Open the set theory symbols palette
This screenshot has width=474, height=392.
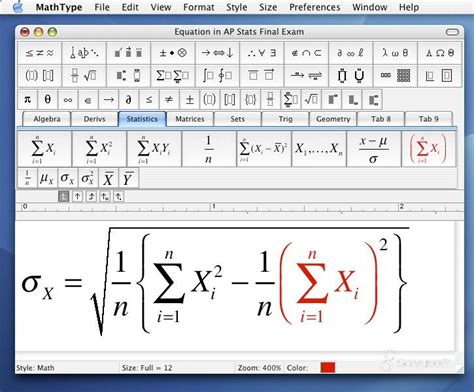tap(306, 53)
